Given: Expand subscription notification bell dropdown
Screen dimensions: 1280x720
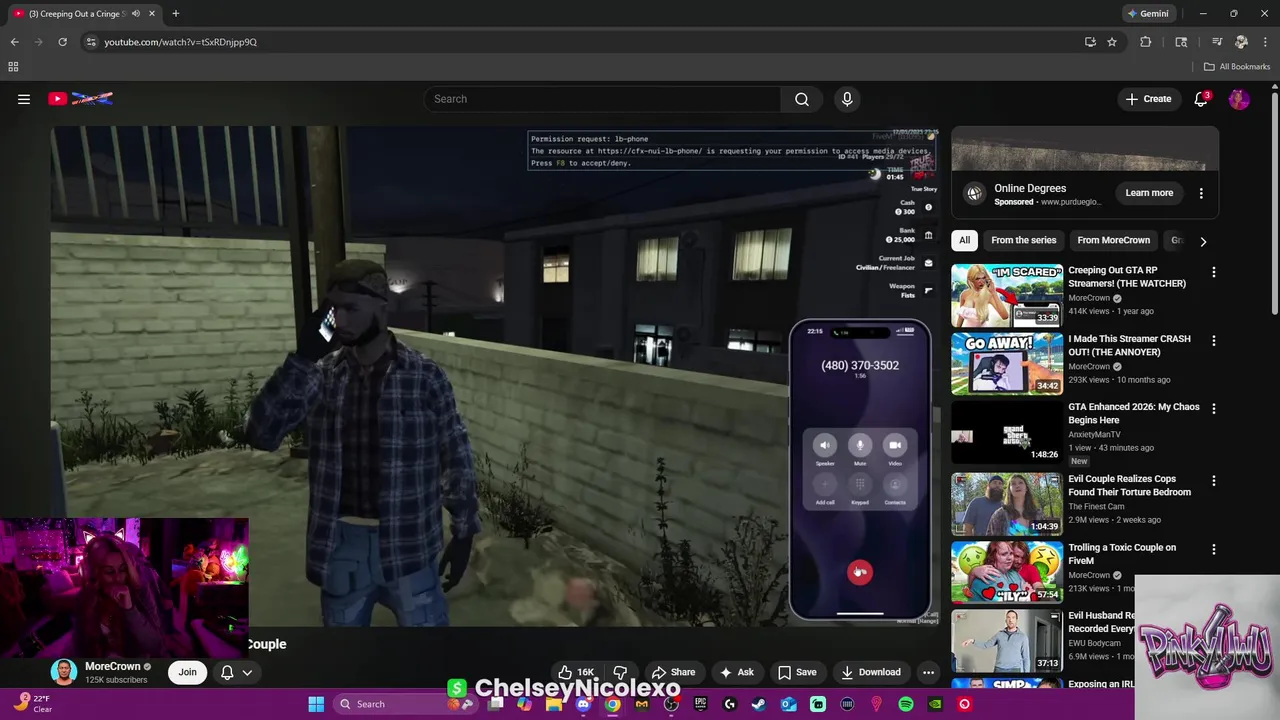Looking at the screenshot, I should point(236,672).
